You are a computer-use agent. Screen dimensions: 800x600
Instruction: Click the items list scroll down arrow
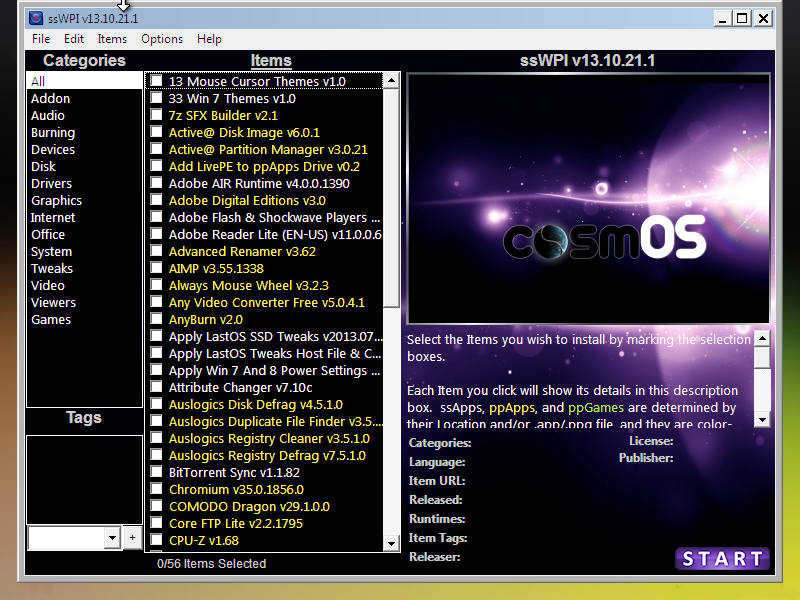click(x=391, y=543)
